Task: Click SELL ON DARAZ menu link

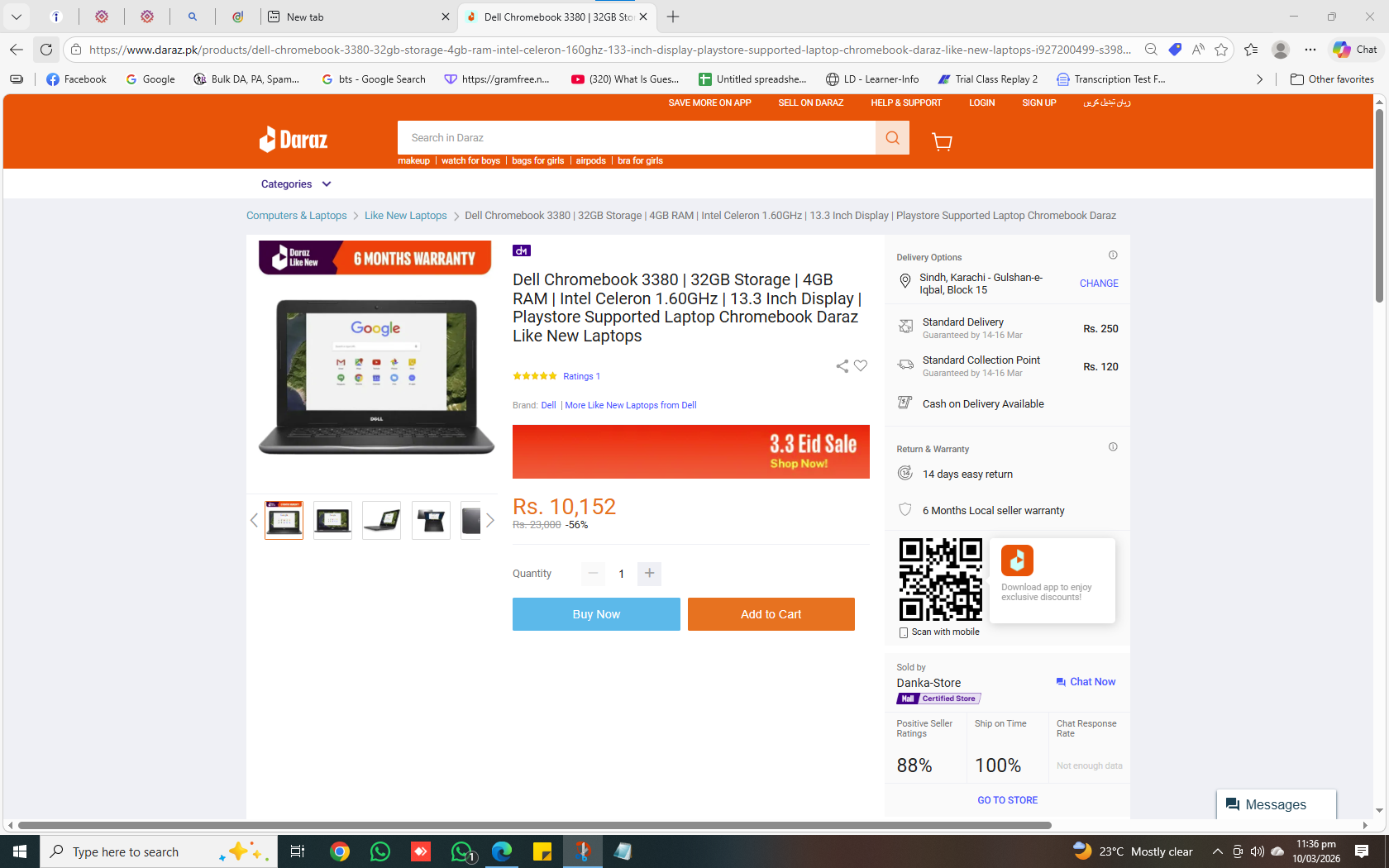Action: tap(810, 103)
